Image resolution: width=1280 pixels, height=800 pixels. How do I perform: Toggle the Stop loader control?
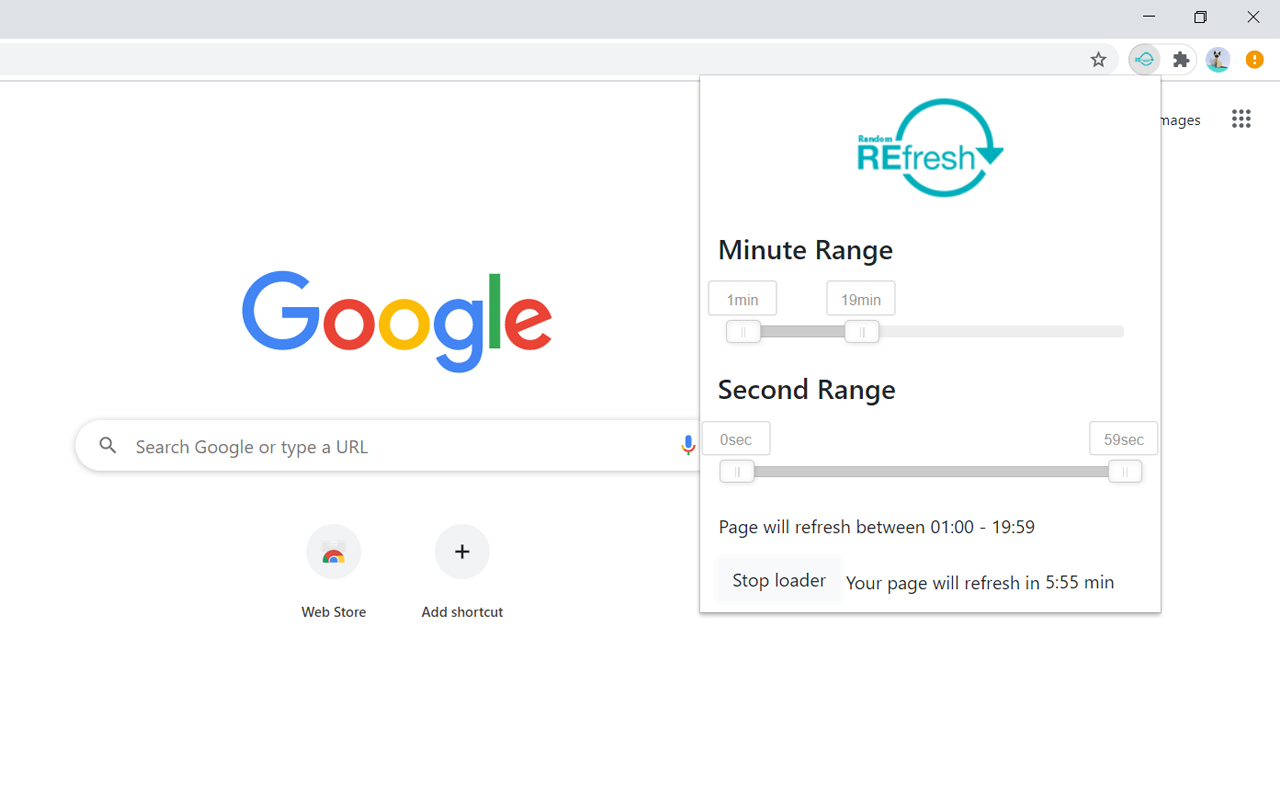pyautogui.click(x=779, y=580)
